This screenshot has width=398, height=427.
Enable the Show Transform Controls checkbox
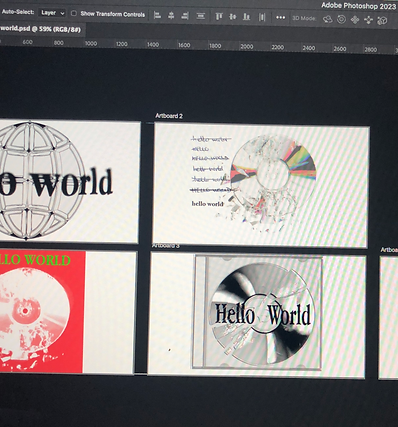pyautogui.click(x=74, y=13)
